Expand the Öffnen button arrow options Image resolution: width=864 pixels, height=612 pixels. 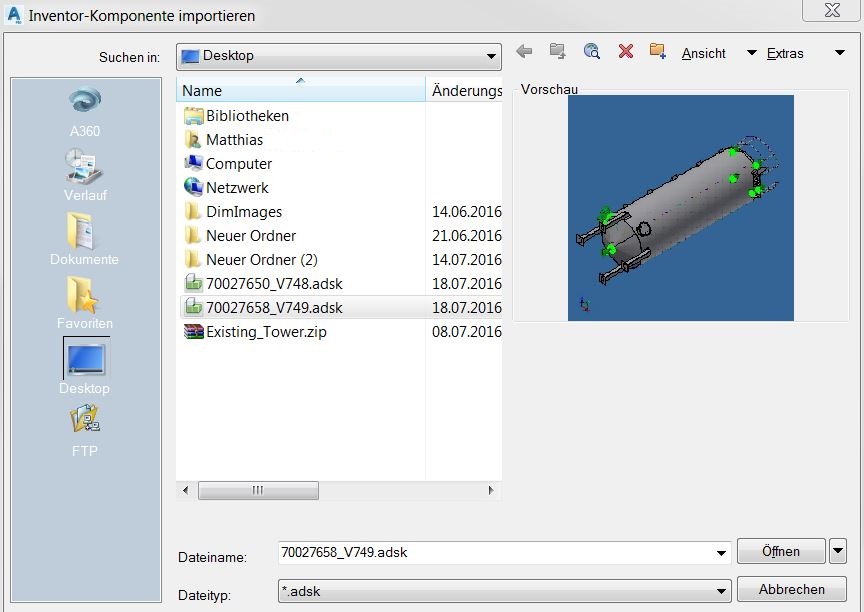pos(838,551)
